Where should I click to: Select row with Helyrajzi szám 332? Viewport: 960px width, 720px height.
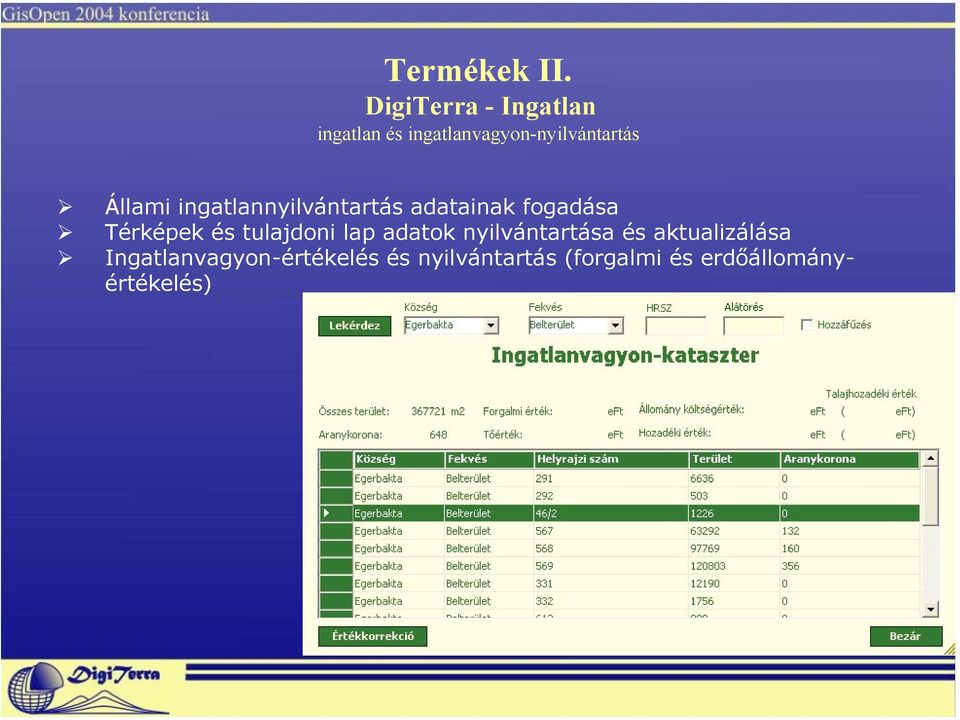click(x=619, y=601)
